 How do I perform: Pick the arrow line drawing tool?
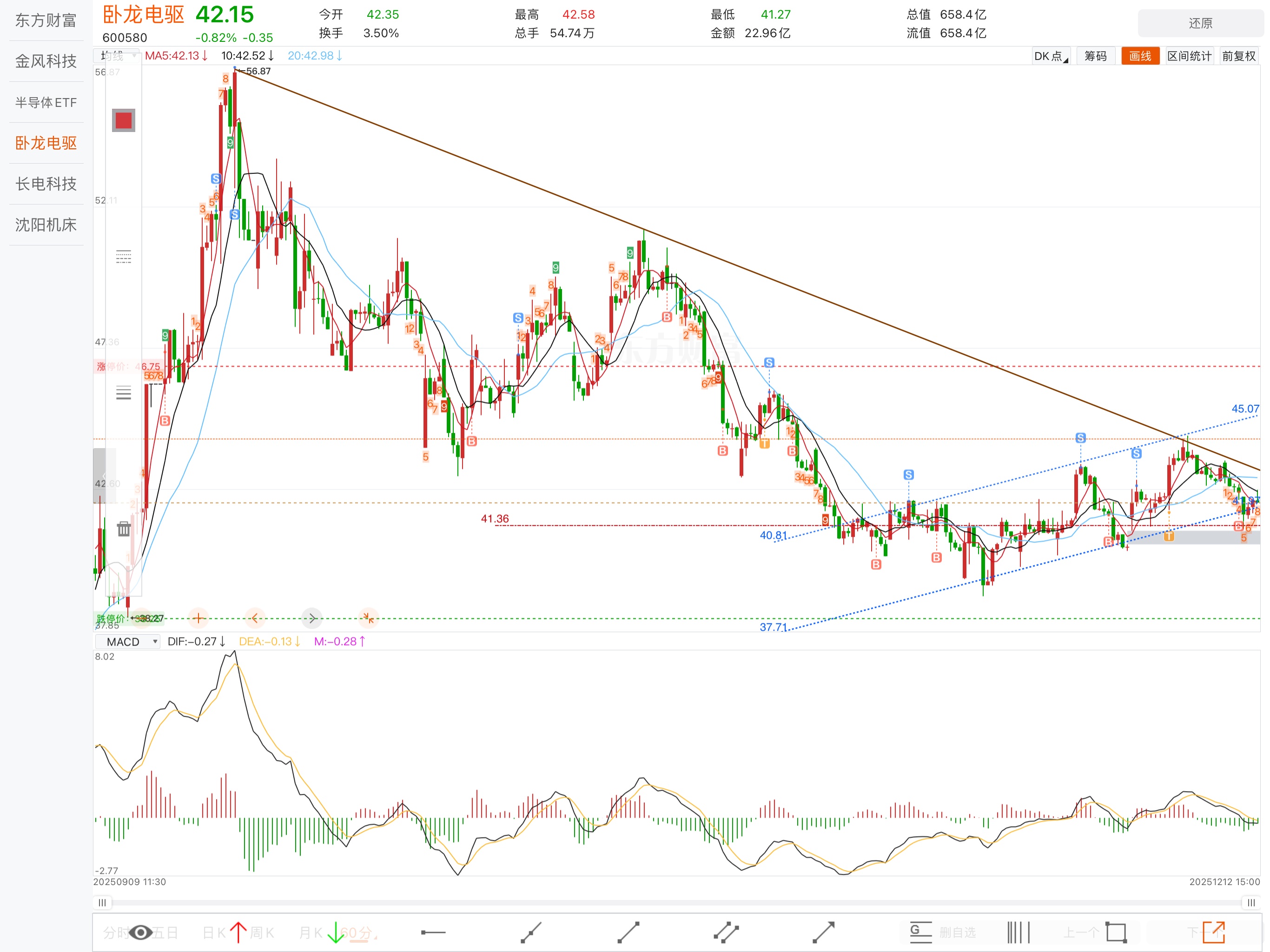point(823,932)
